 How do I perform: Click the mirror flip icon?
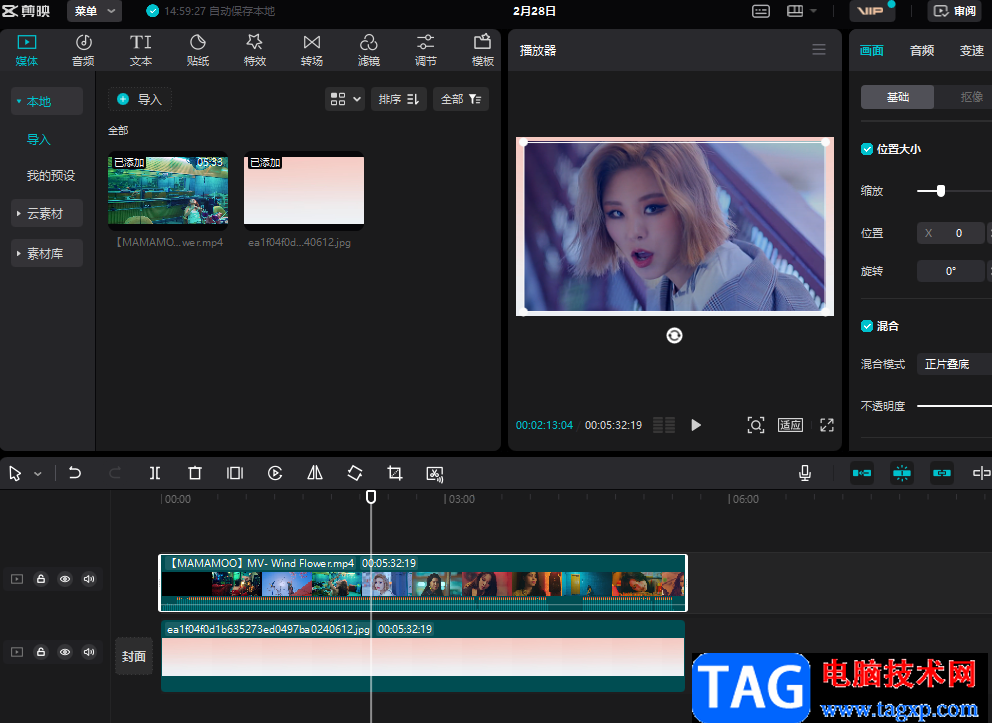(315, 473)
